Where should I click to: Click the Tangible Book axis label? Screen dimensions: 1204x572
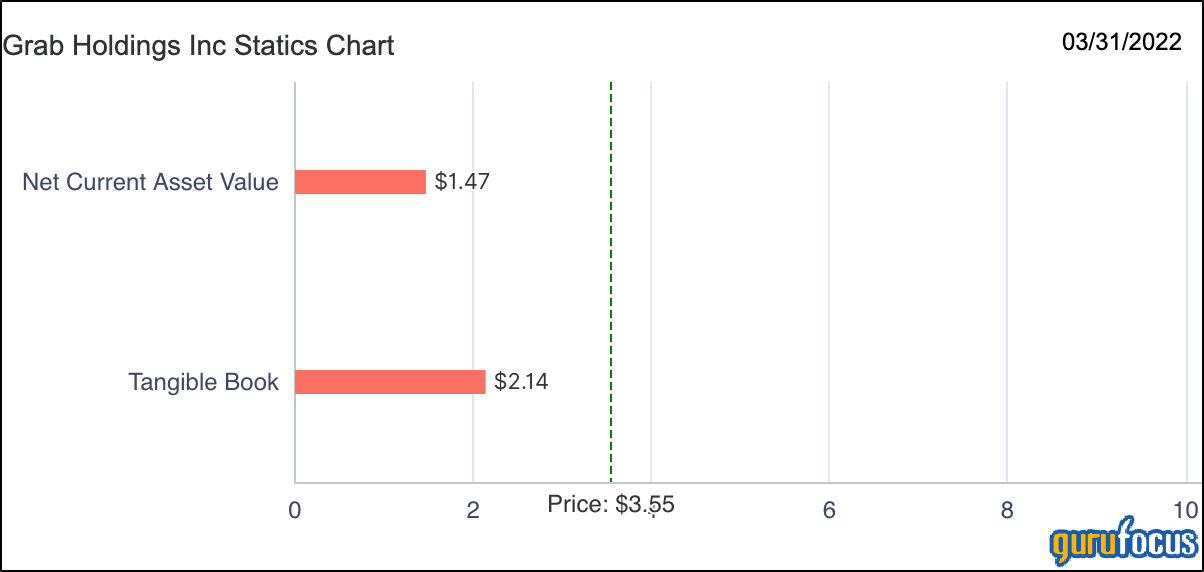[204, 382]
